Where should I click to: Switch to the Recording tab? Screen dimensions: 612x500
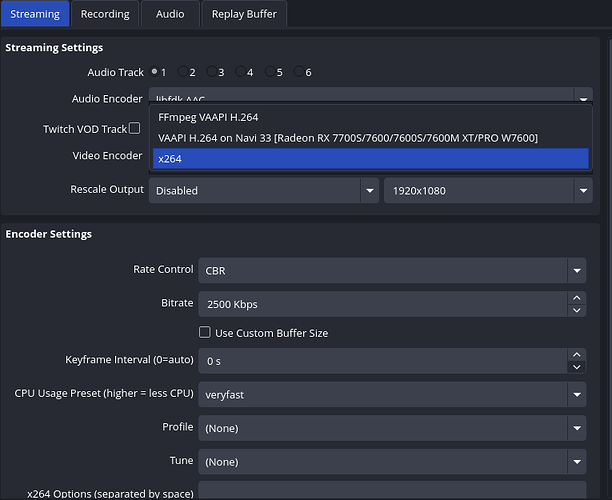click(x=105, y=14)
